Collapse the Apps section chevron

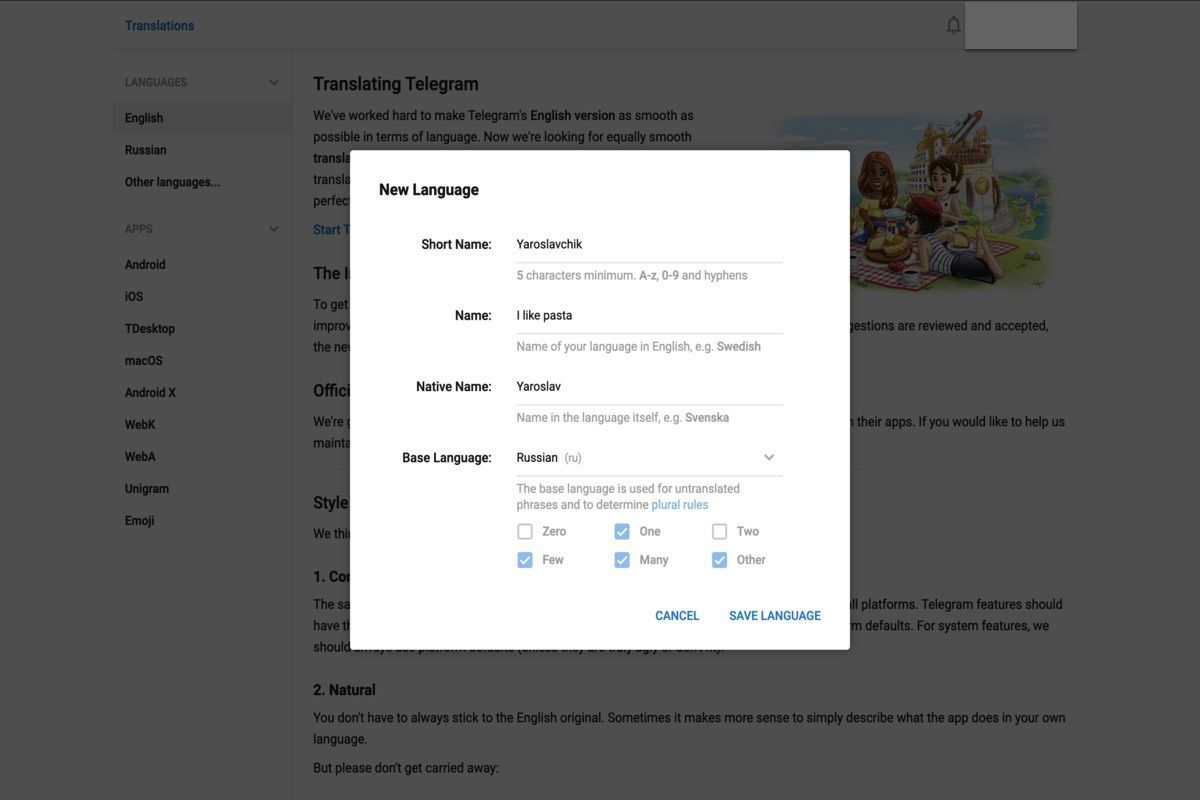[274, 229]
